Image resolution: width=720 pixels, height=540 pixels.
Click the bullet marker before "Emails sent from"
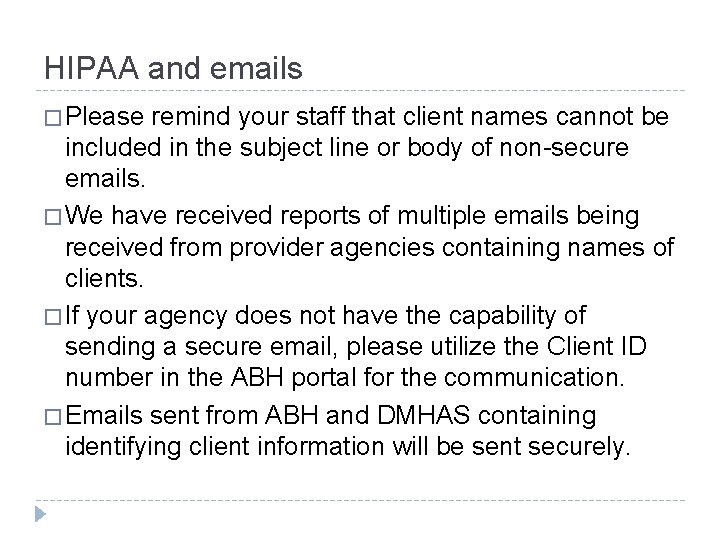pyautogui.click(x=52, y=414)
